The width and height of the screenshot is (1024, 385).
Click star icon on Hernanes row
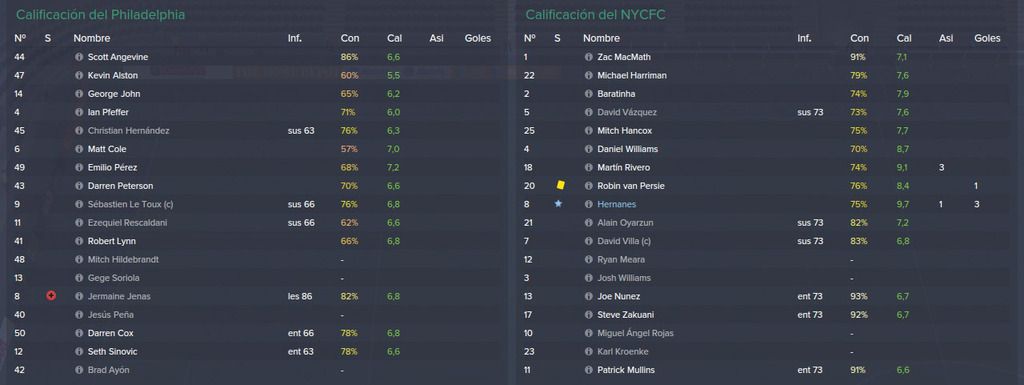coord(558,204)
